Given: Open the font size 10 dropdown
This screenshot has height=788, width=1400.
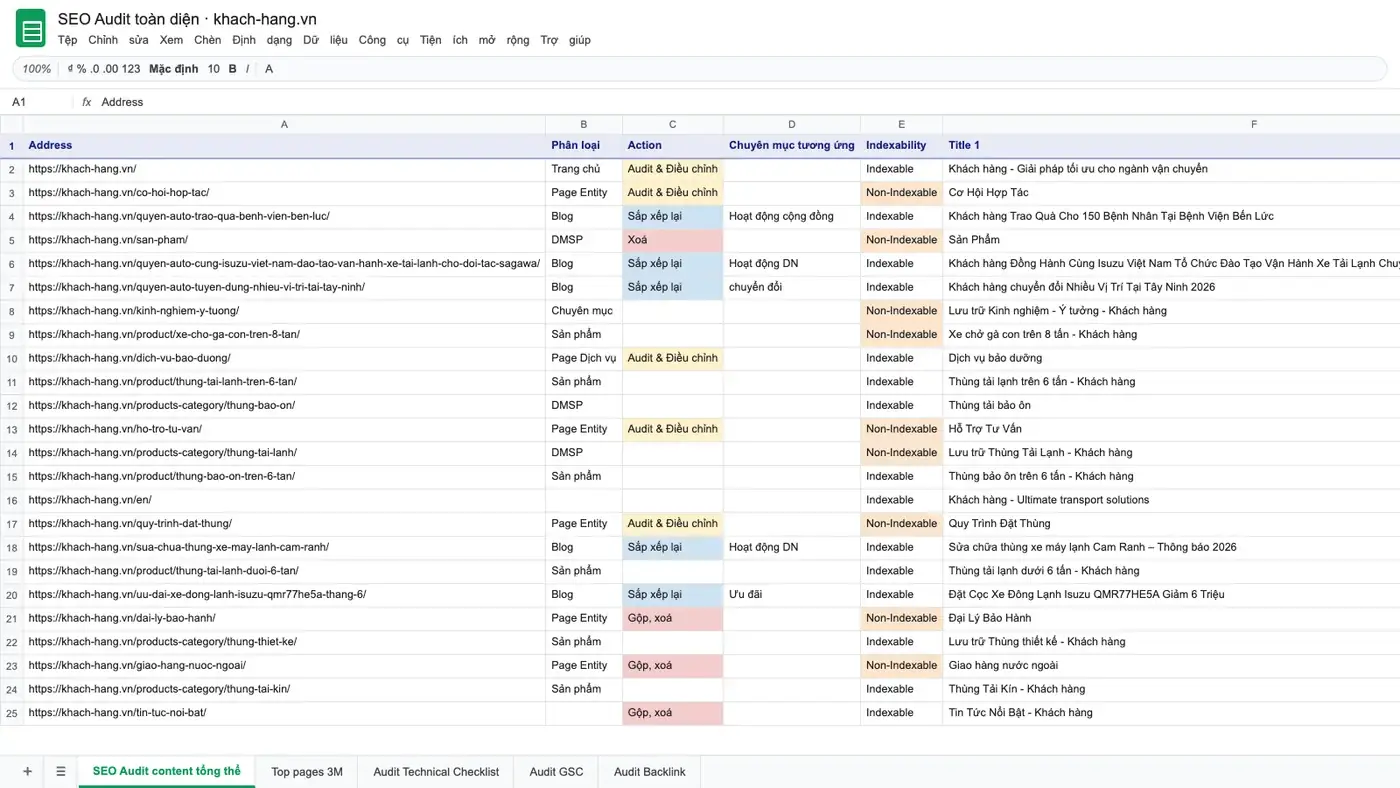Looking at the screenshot, I should 214,69.
